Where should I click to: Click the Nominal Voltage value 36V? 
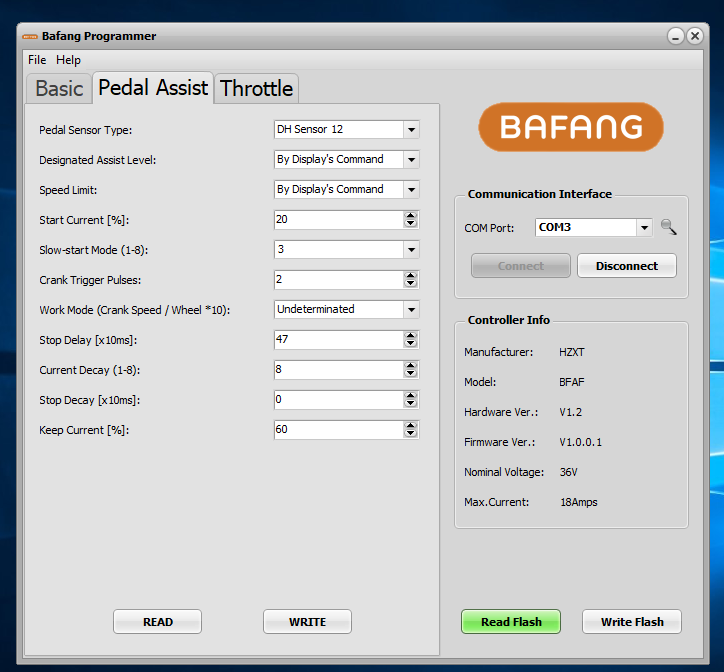pyautogui.click(x=568, y=472)
